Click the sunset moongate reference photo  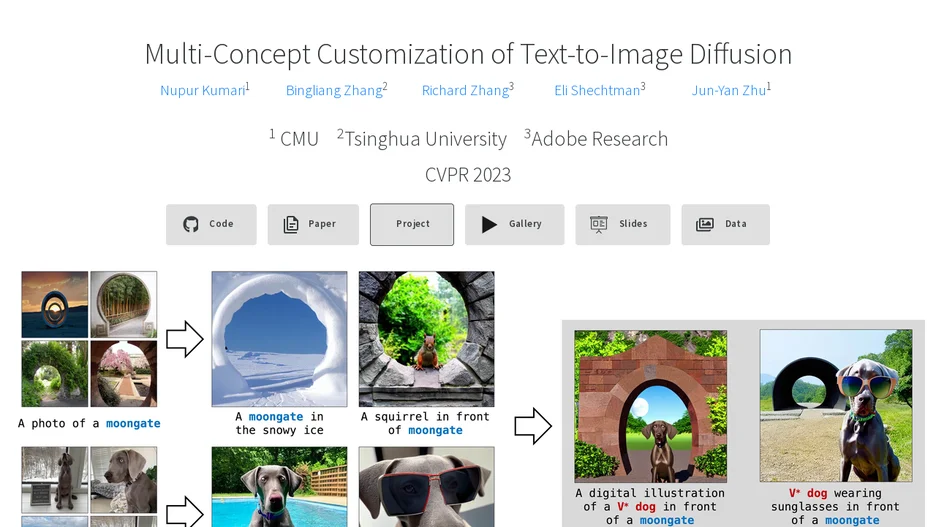click(55, 305)
